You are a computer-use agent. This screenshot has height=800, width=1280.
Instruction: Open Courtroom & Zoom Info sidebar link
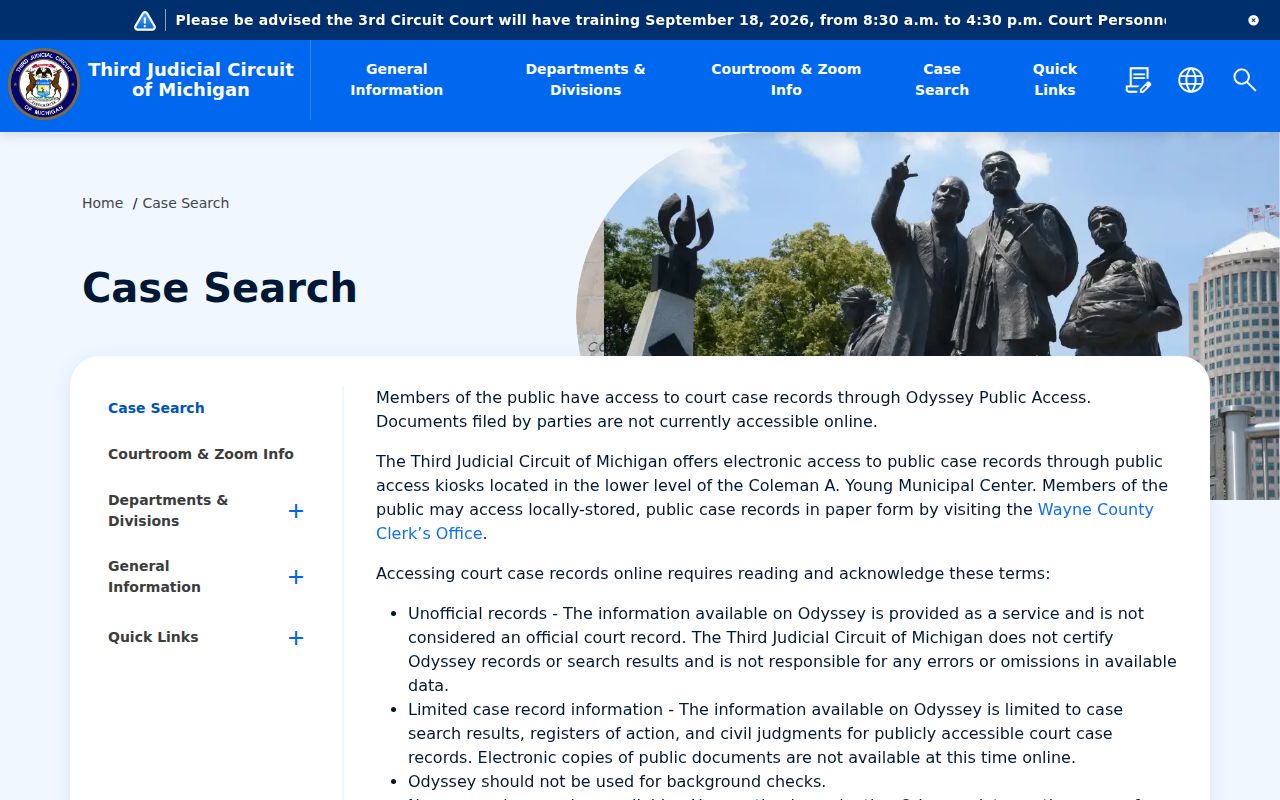click(x=201, y=454)
